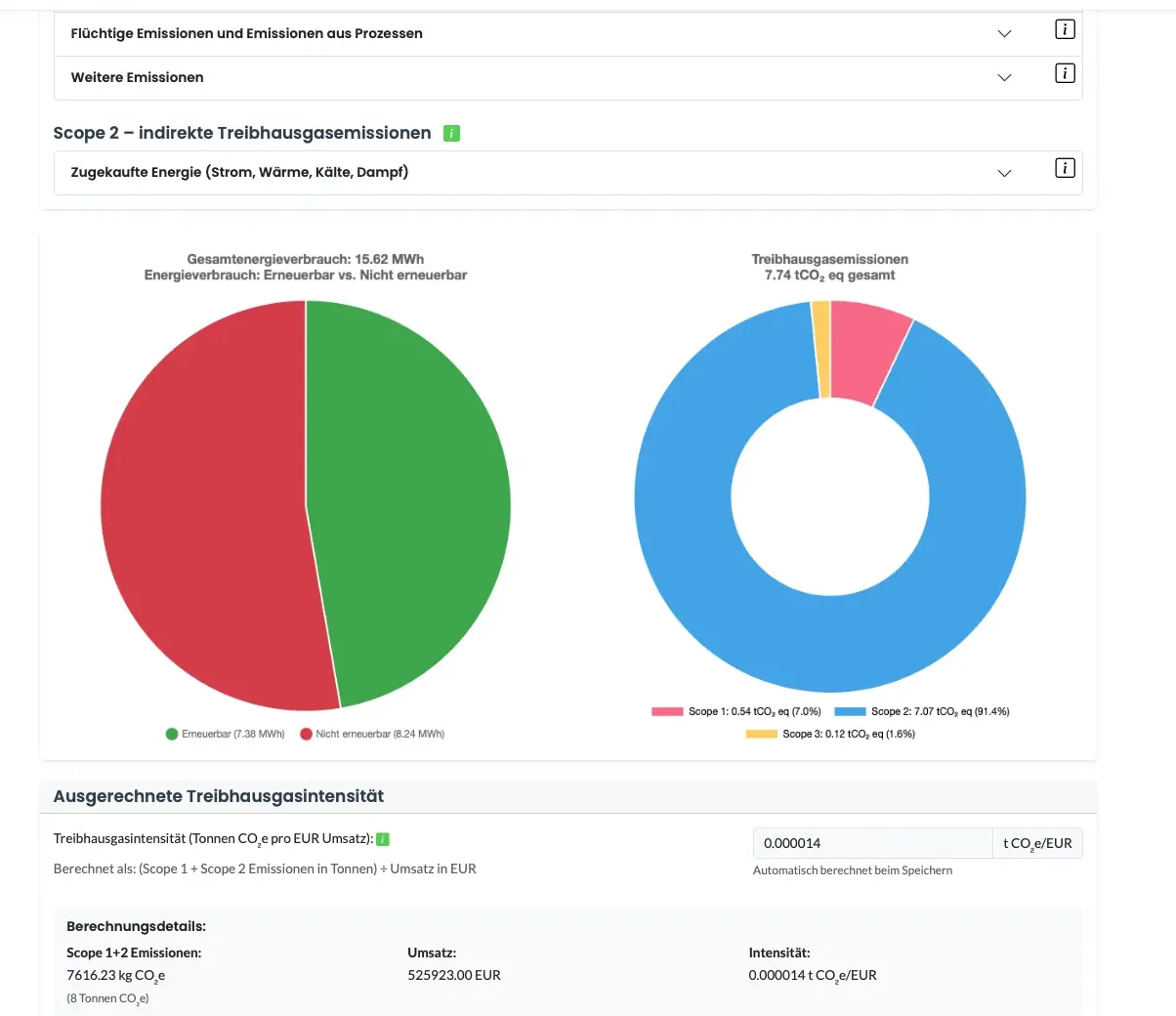The height and width of the screenshot is (1016, 1176).
Task: Open the Flüchtige Emissionen und Emissionen aus Prozessen section
Action: click(x=247, y=33)
